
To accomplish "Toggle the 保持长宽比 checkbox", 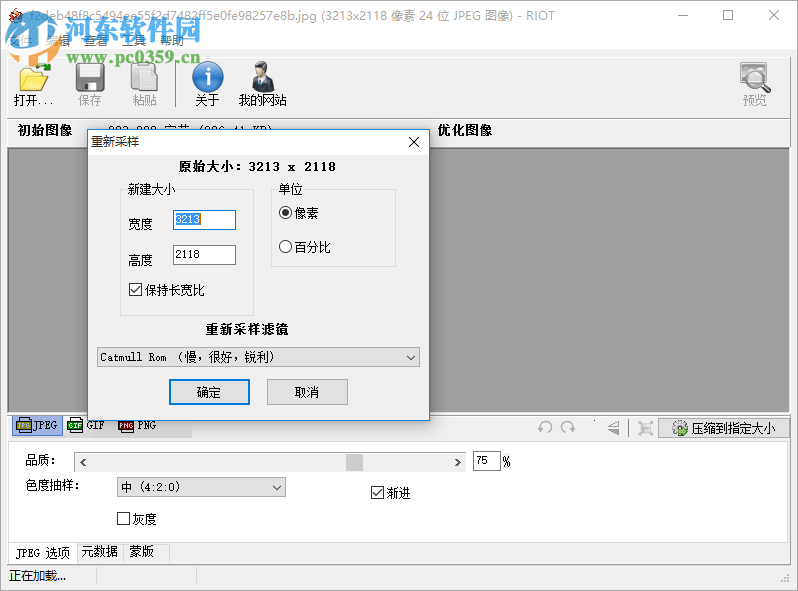I will (x=135, y=290).
